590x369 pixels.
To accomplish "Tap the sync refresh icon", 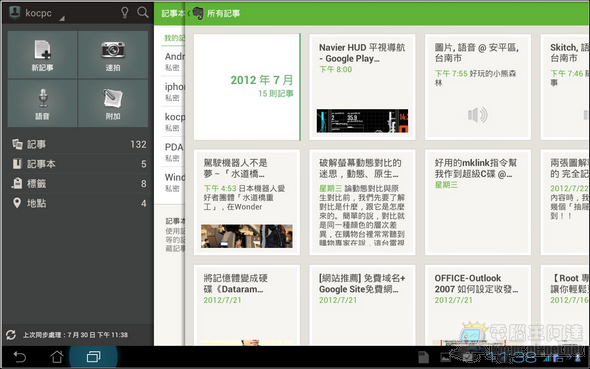I will click(11, 334).
